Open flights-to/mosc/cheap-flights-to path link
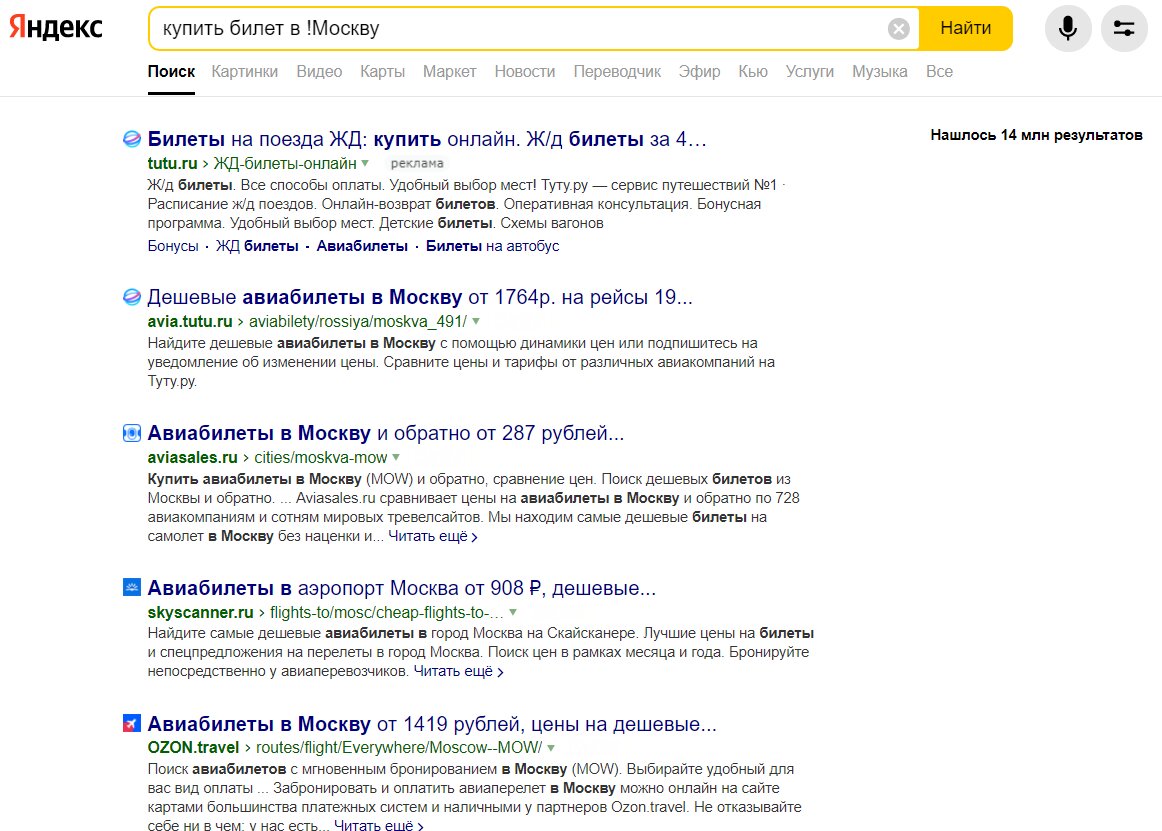Screen dimensions: 1162x831 point(387,612)
